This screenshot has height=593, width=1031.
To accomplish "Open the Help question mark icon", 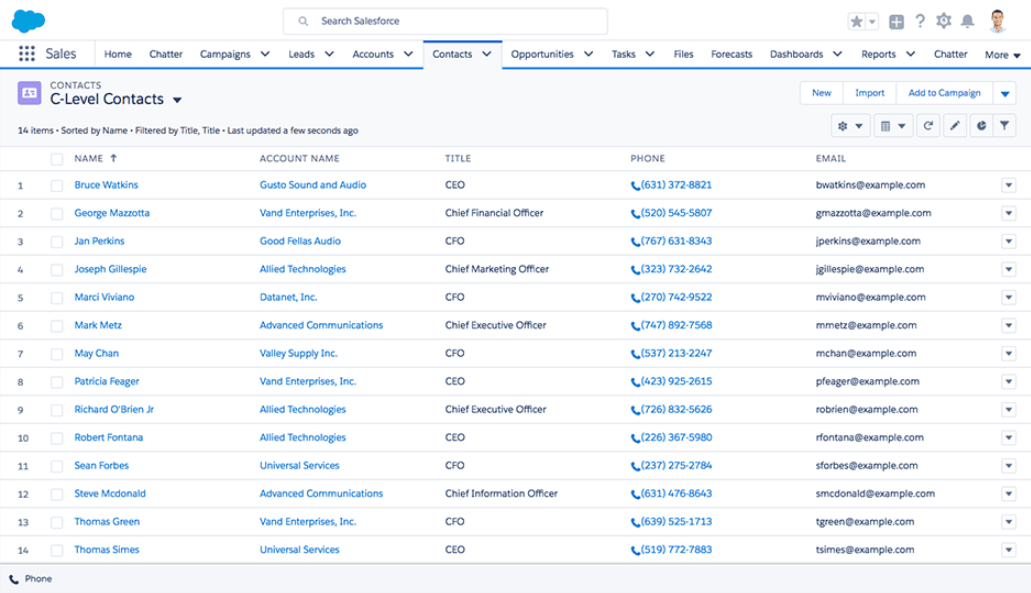I will (x=920, y=21).
